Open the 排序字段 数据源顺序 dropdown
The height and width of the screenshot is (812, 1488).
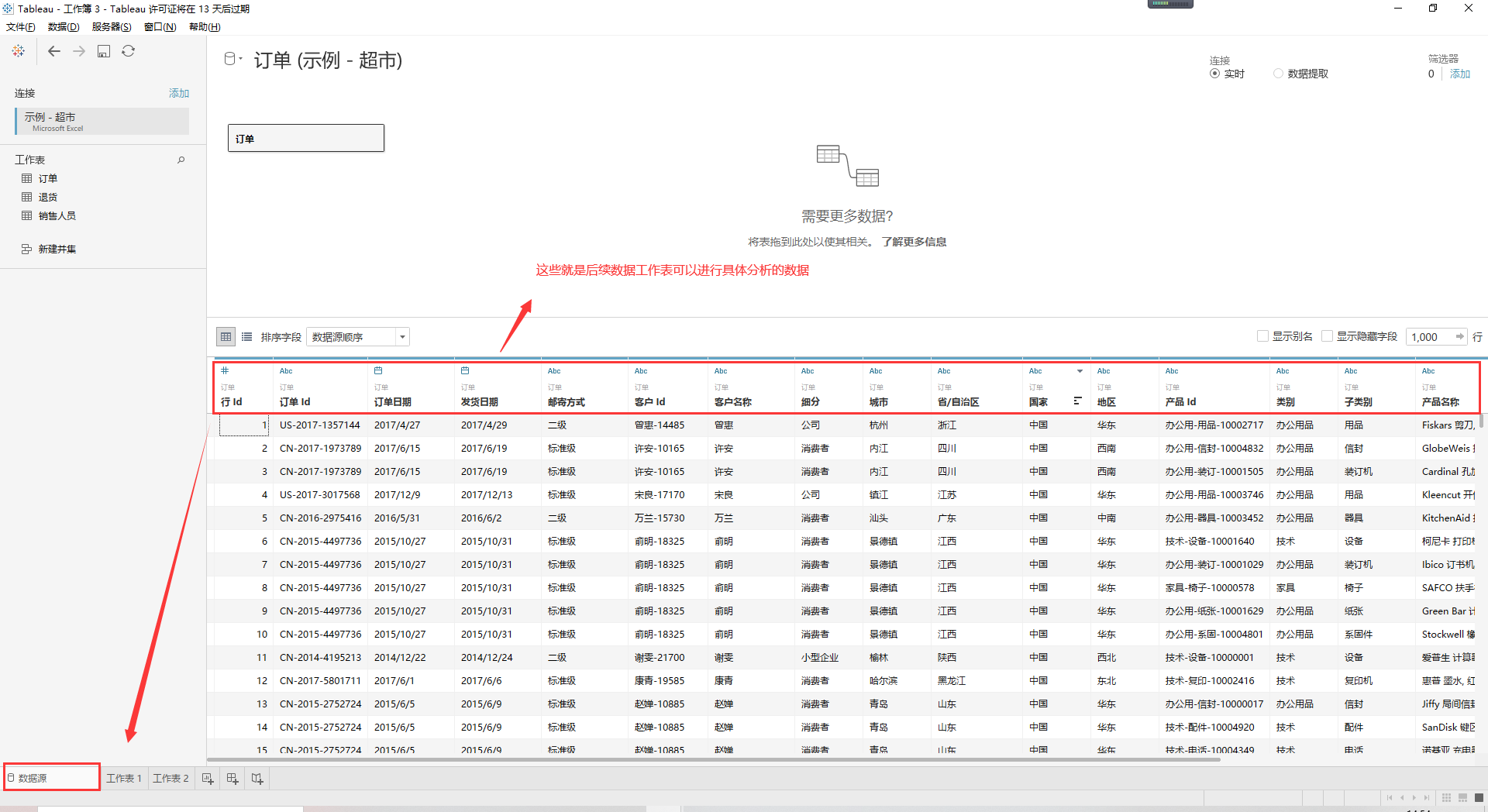point(357,336)
